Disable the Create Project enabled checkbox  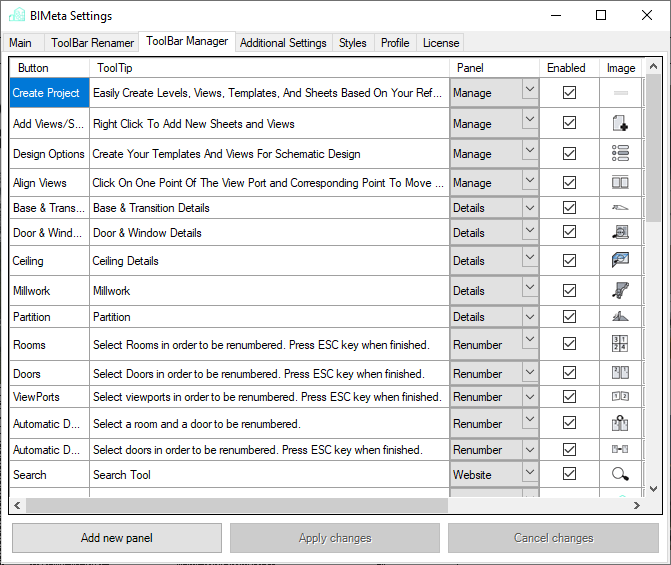click(569, 92)
